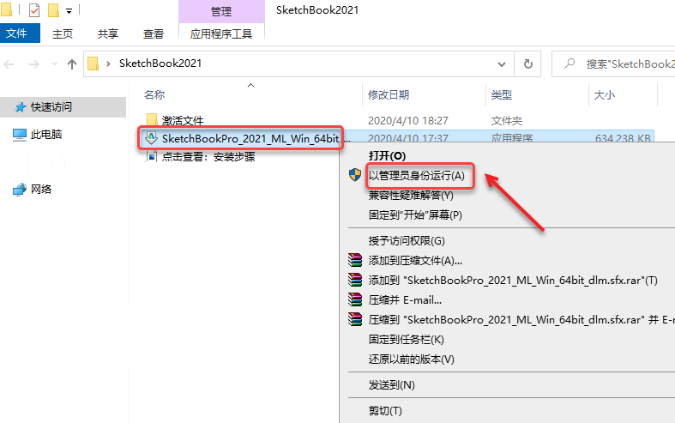Select the 点击查看：安装步骤 file
This screenshot has height=423, width=675.
click(208, 157)
